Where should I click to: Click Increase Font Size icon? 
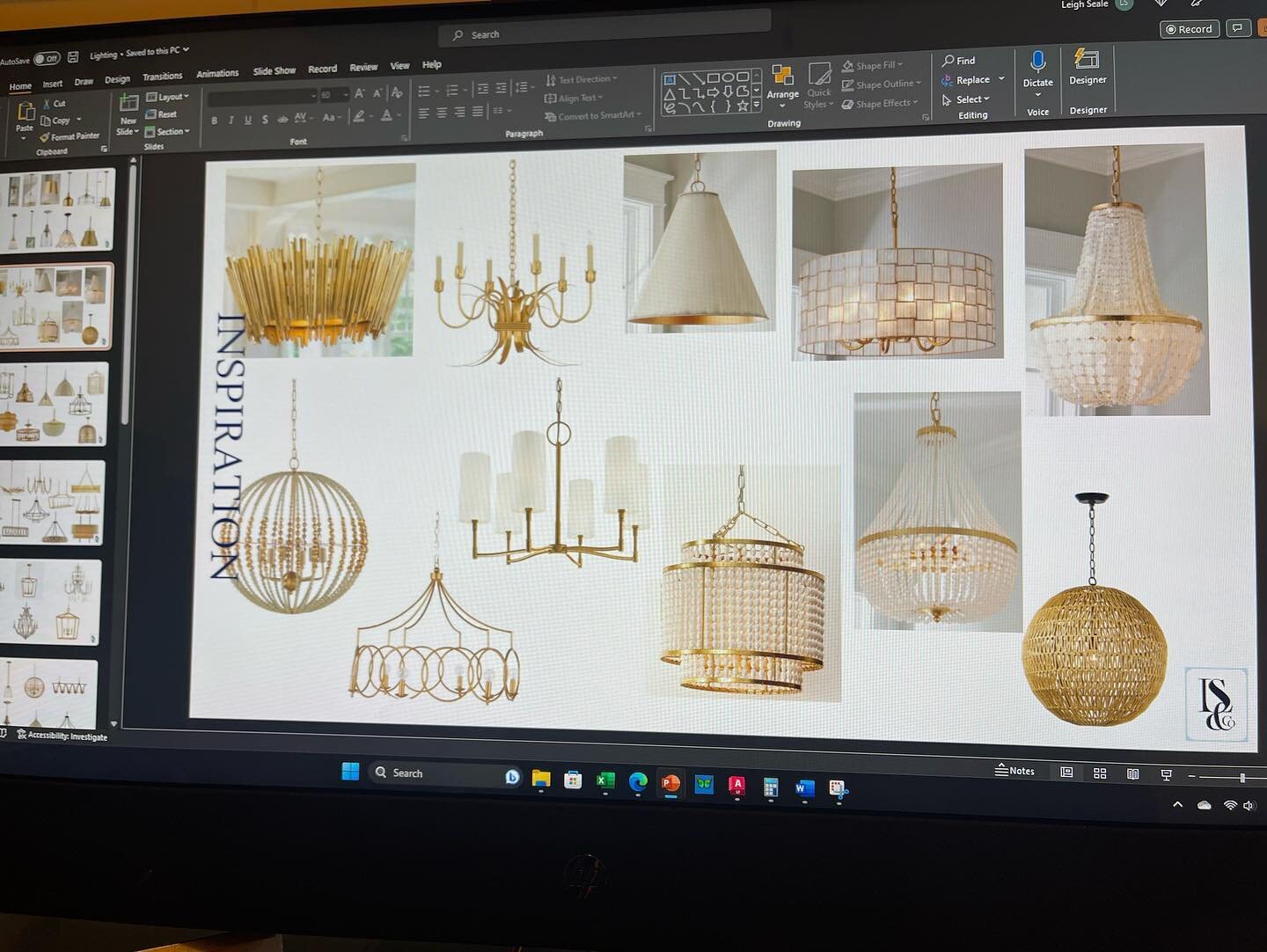(360, 93)
